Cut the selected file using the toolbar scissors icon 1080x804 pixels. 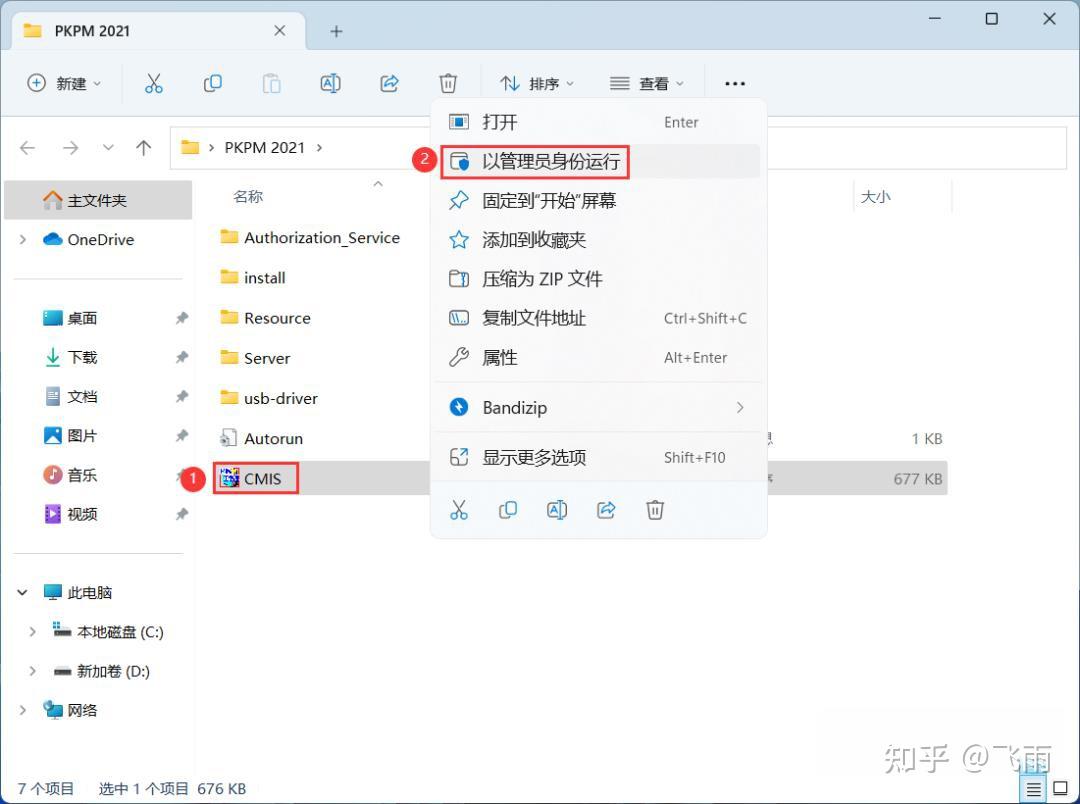click(x=153, y=83)
